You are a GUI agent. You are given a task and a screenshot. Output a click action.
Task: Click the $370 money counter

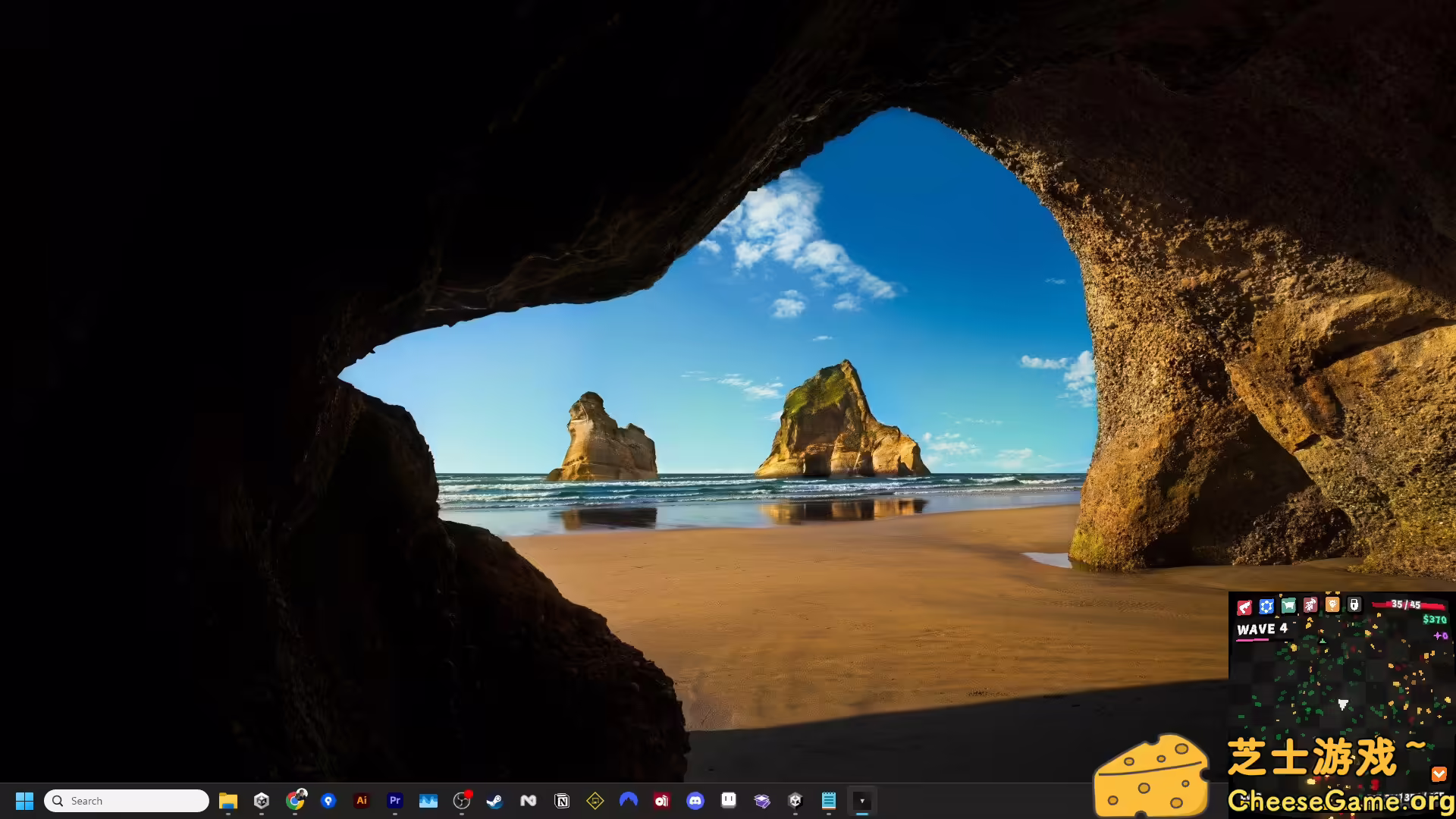click(x=1435, y=620)
